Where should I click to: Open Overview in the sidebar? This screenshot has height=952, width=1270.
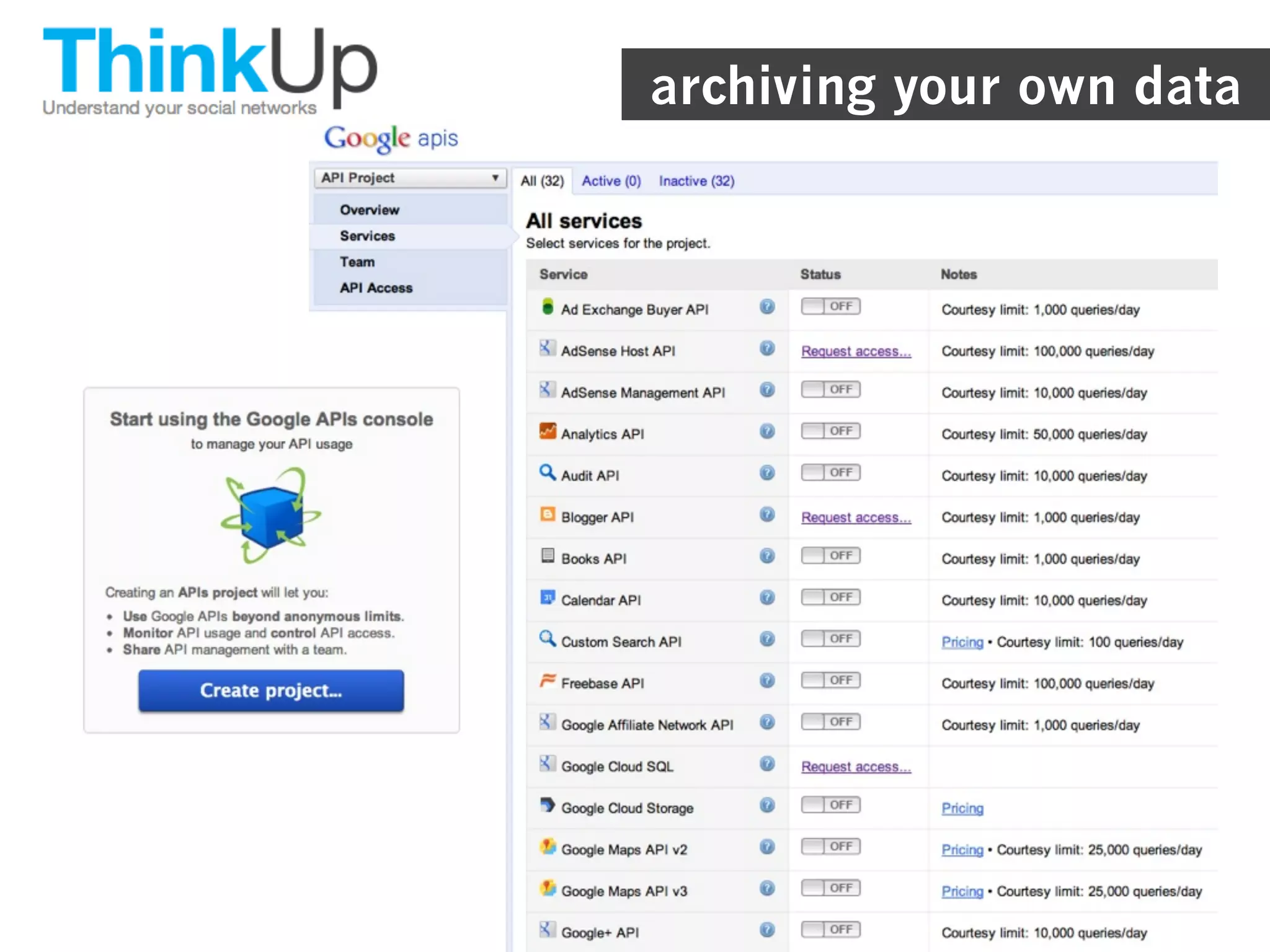[411, 210]
